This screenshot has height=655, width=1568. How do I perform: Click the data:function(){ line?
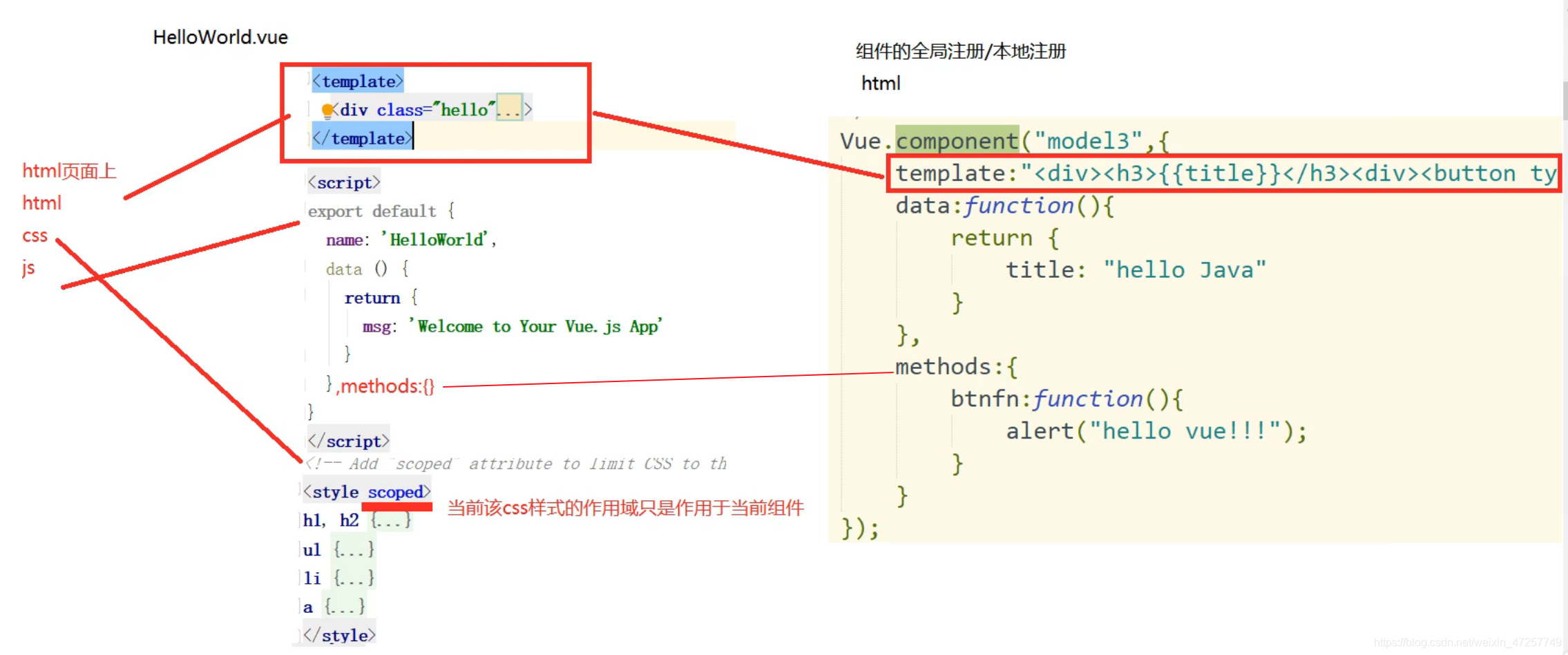click(x=1005, y=206)
